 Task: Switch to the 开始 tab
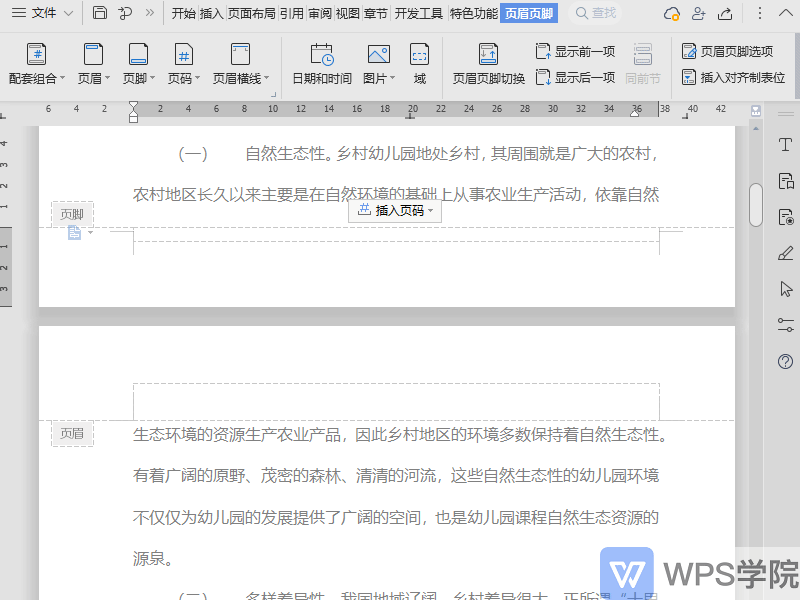pyautogui.click(x=184, y=13)
